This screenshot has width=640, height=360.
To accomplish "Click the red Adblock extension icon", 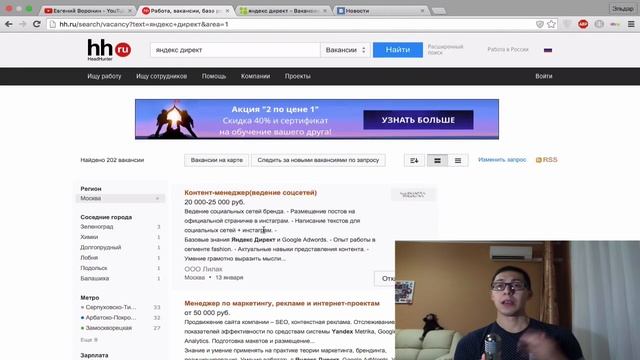I will pyautogui.click(x=583, y=24).
